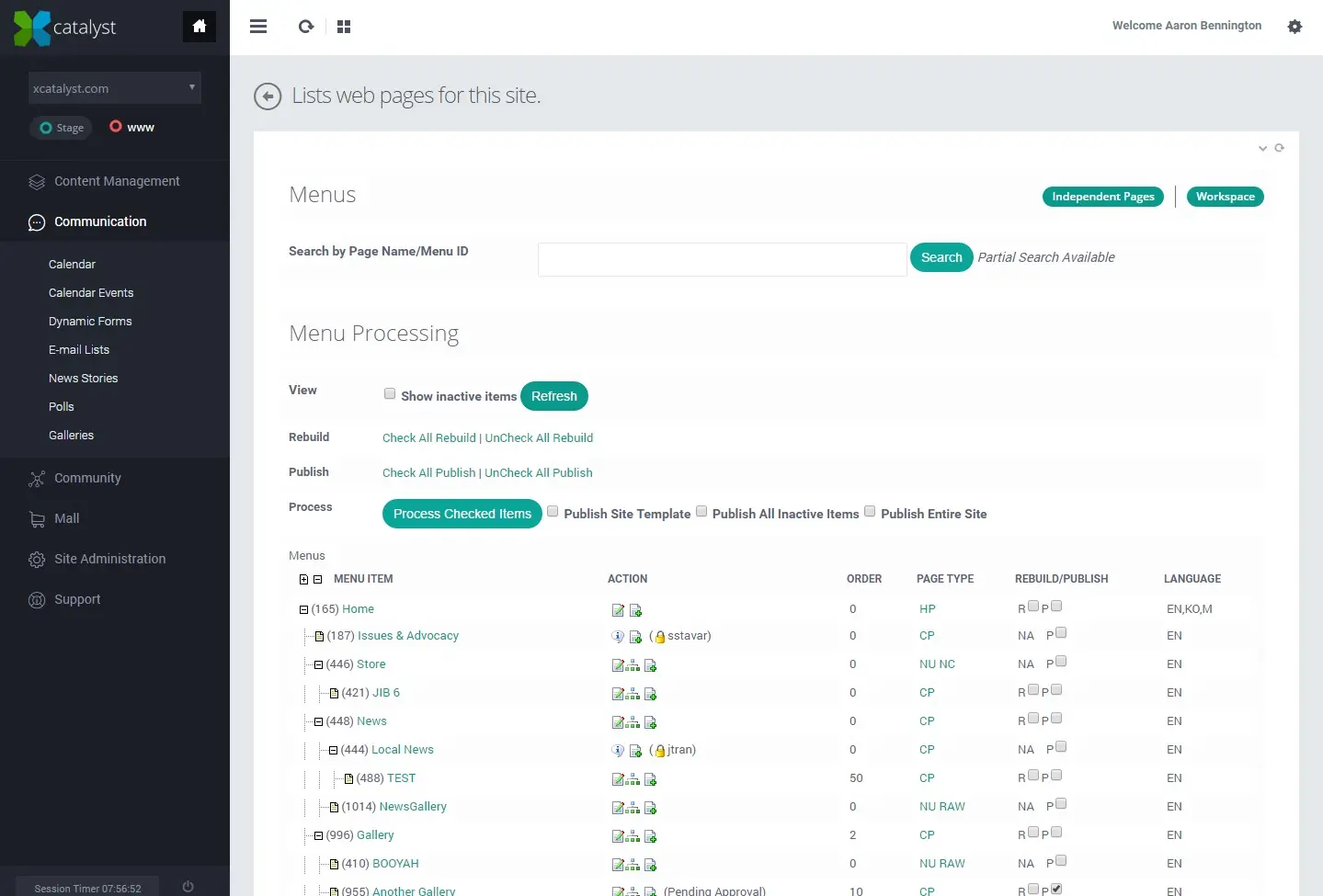Viewport: 1323px width, 896px height.
Task: Enable Show inactive items checkbox
Action: click(x=390, y=394)
